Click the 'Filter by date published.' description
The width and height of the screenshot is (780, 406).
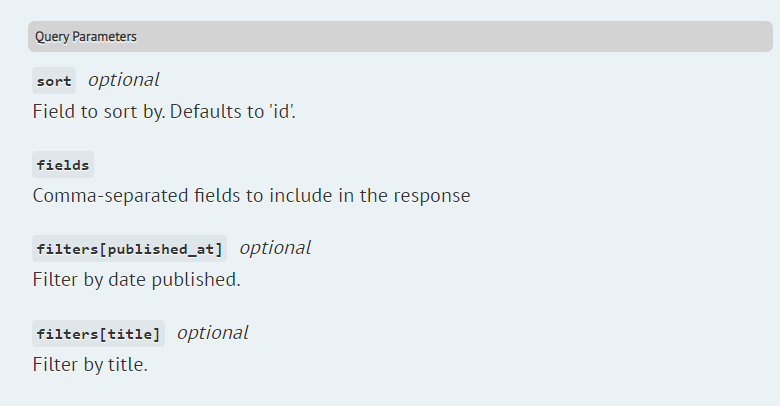click(x=136, y=280)
